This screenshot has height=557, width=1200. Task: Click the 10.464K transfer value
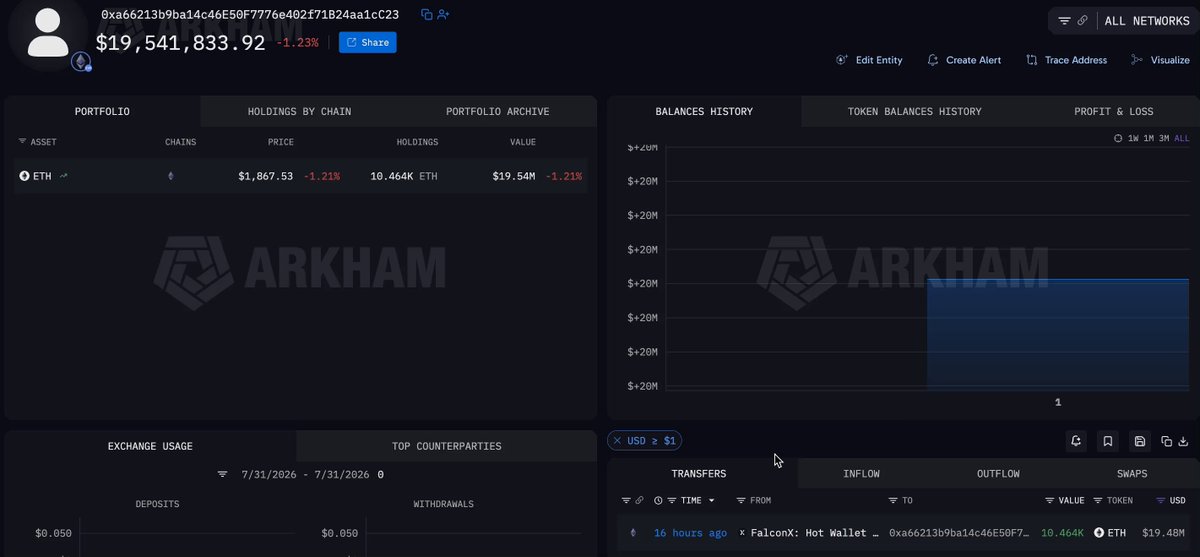(x=1061, y=533)
